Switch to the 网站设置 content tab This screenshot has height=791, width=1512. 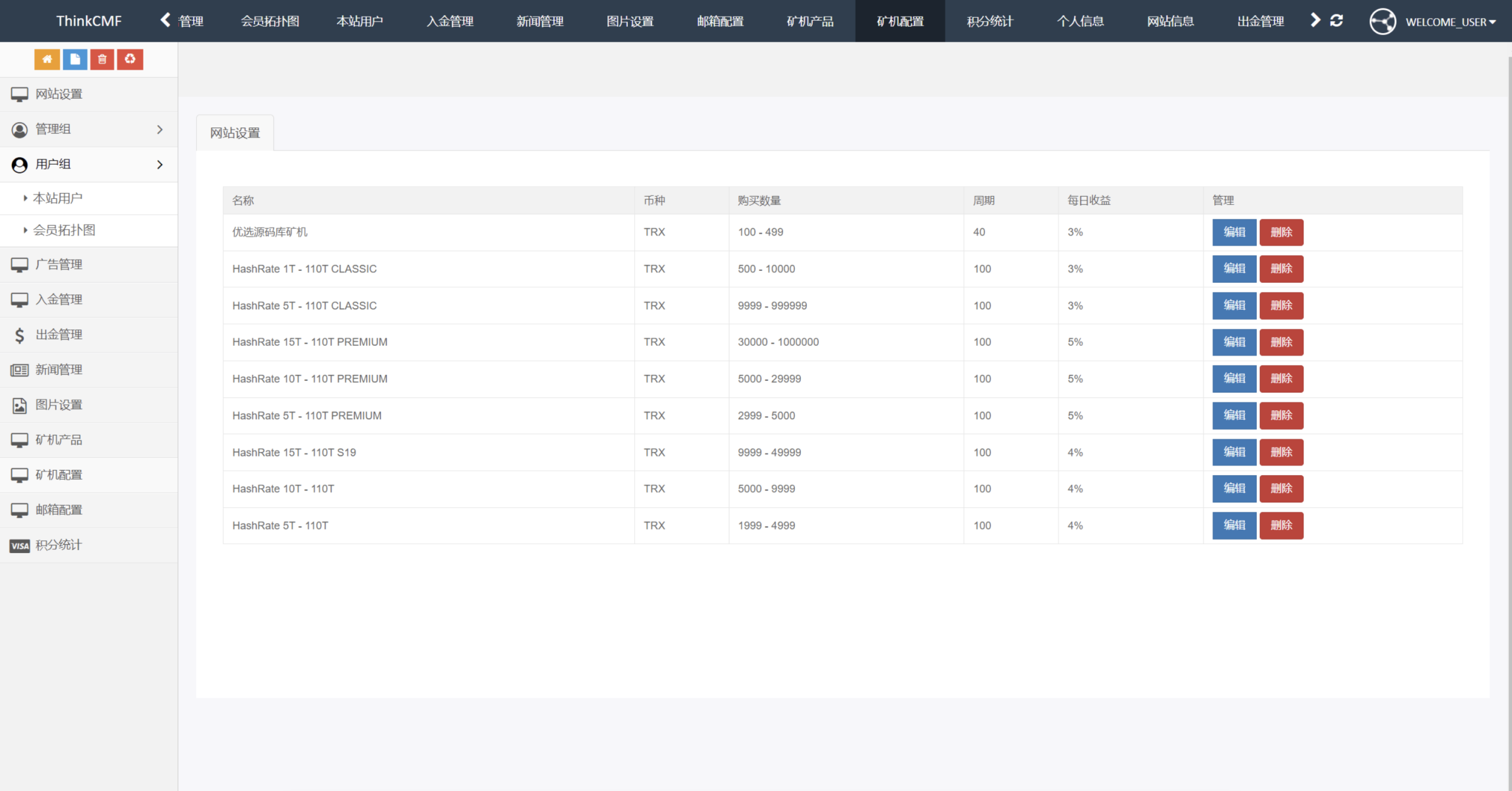[235, 133]
